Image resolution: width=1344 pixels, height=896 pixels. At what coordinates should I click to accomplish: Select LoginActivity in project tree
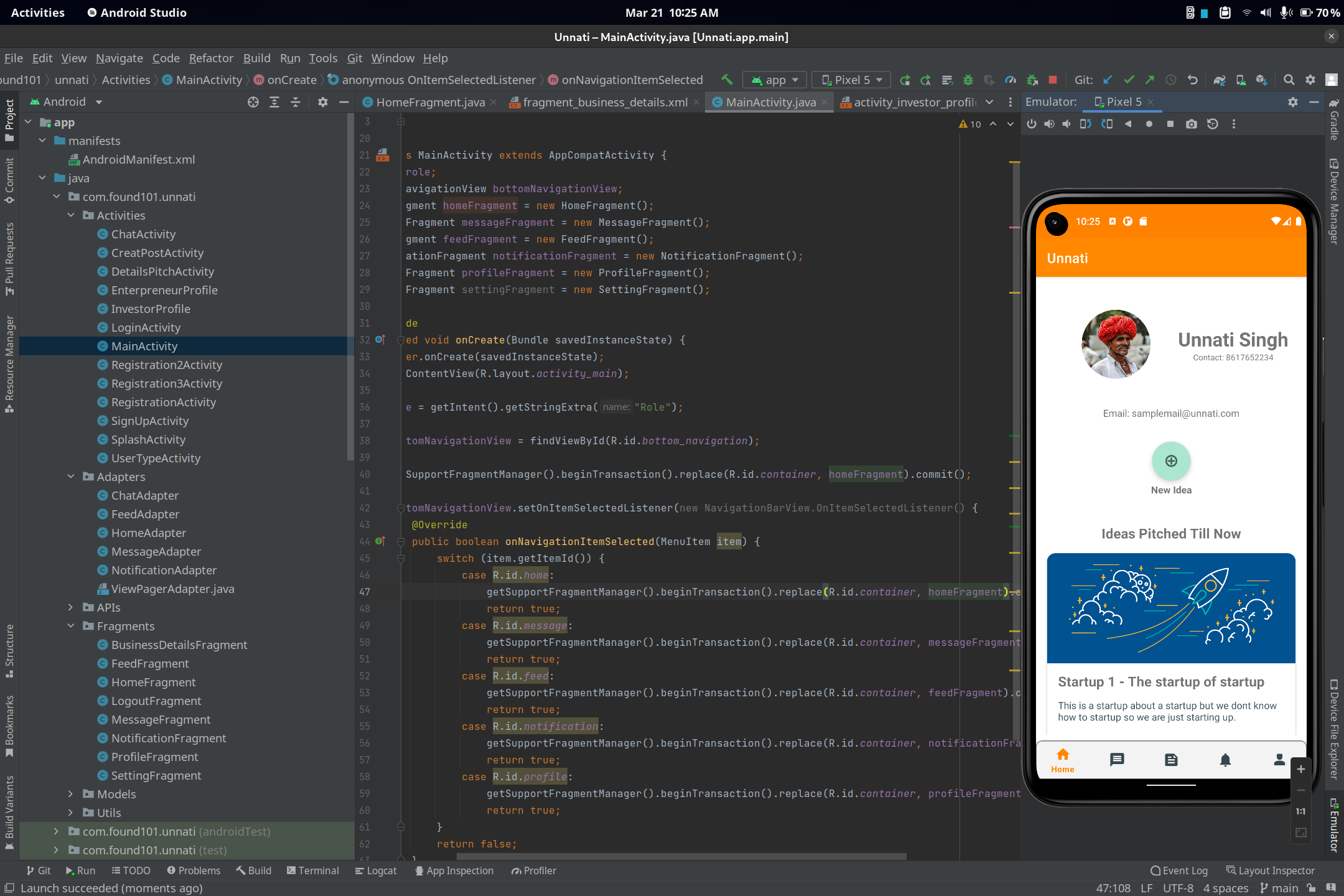tap(146, 327)
